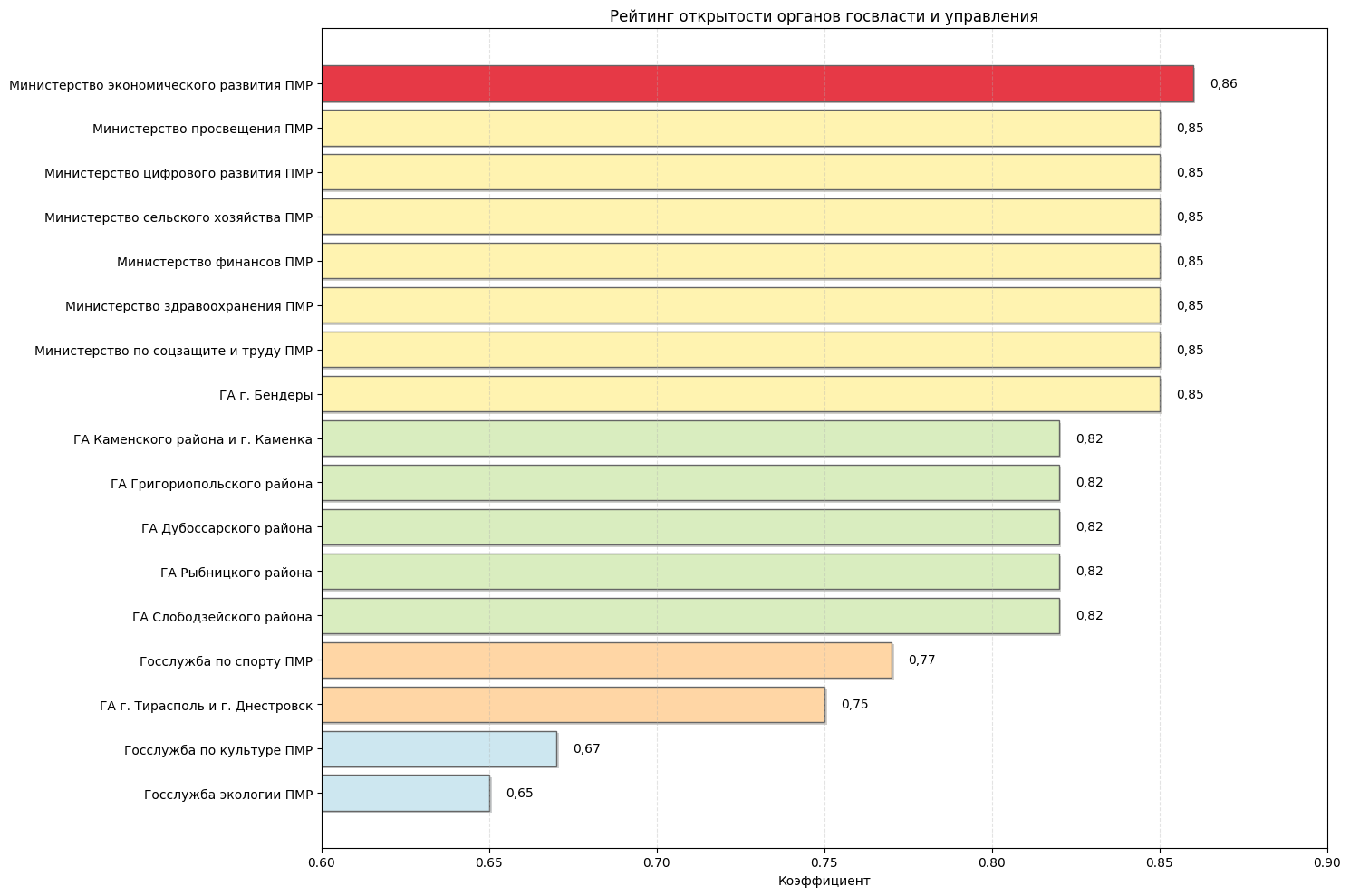Click the ГА Дубоссарского района bar
This screenshot has width=1350, height=896.
(x=690, y=528)
